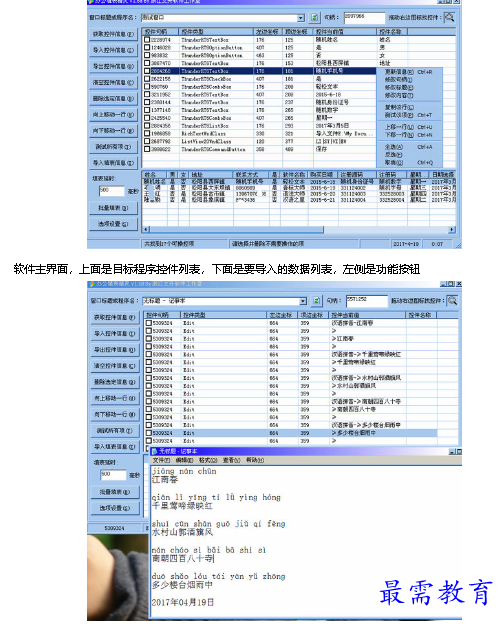501x624 pixels.
Task: Select 测试该项 Ctrl+T in context menu
Action: coord(408,115)
